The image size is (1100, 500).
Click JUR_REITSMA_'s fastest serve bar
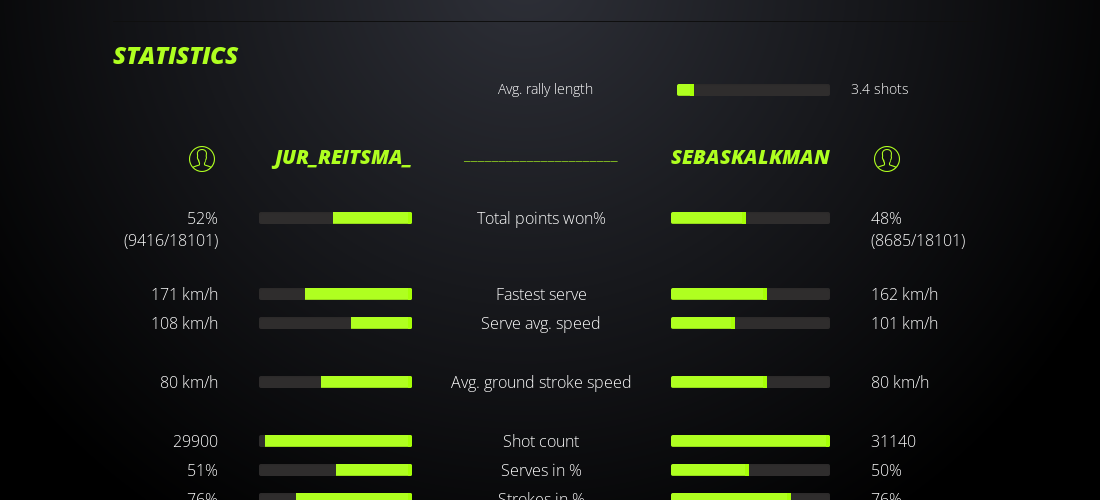point(335,294)
